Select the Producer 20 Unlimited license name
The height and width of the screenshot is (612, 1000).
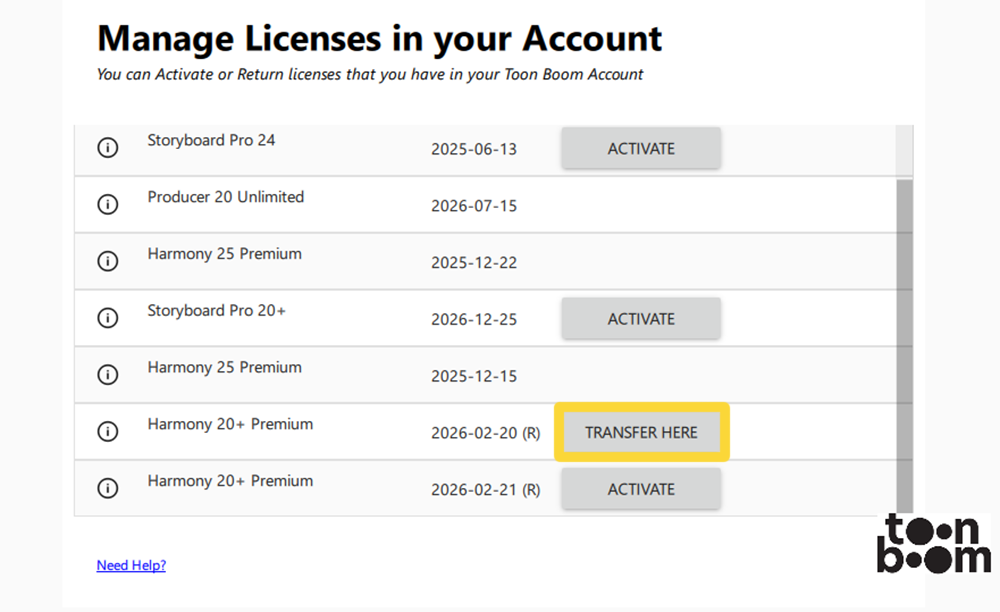(x=225, y=197)
